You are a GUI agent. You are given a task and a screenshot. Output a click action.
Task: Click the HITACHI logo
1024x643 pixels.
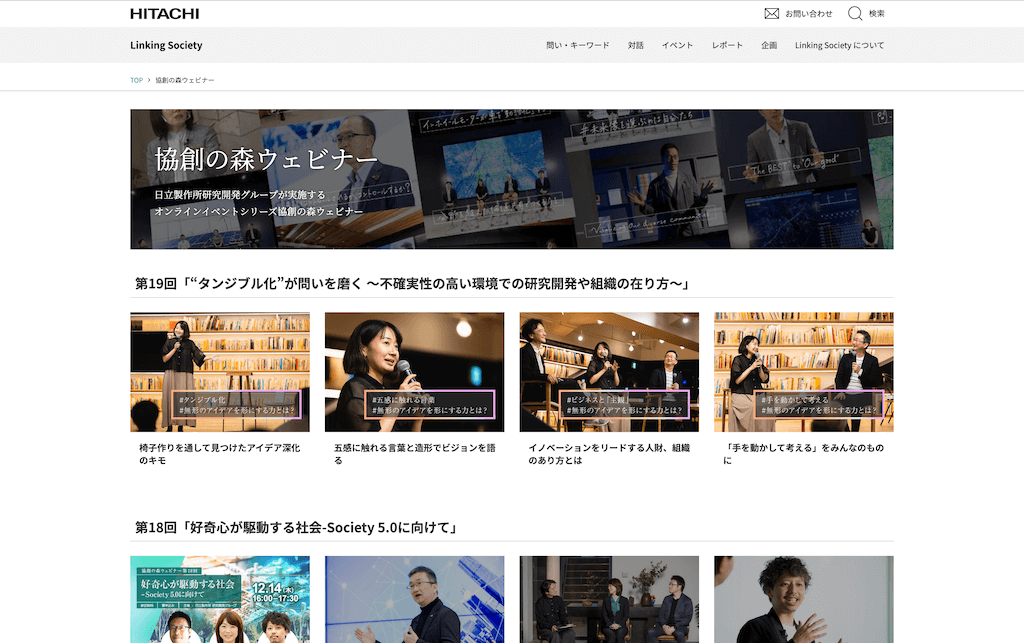(163, 13)
